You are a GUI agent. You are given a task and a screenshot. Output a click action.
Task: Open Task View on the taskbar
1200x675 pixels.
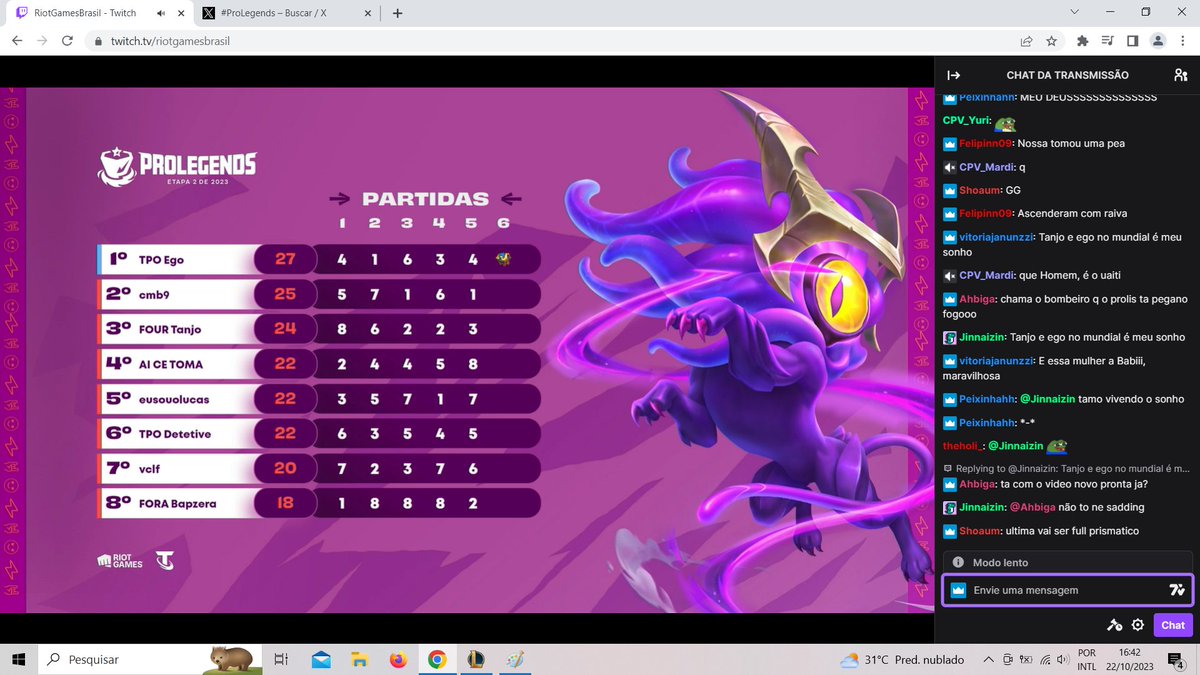[x=281, y=659]
